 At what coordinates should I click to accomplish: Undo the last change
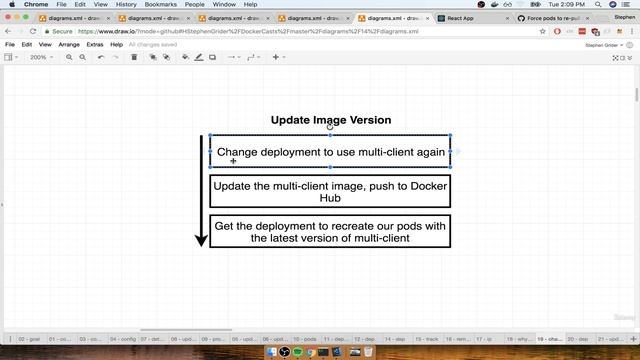(x=101, y=57)
